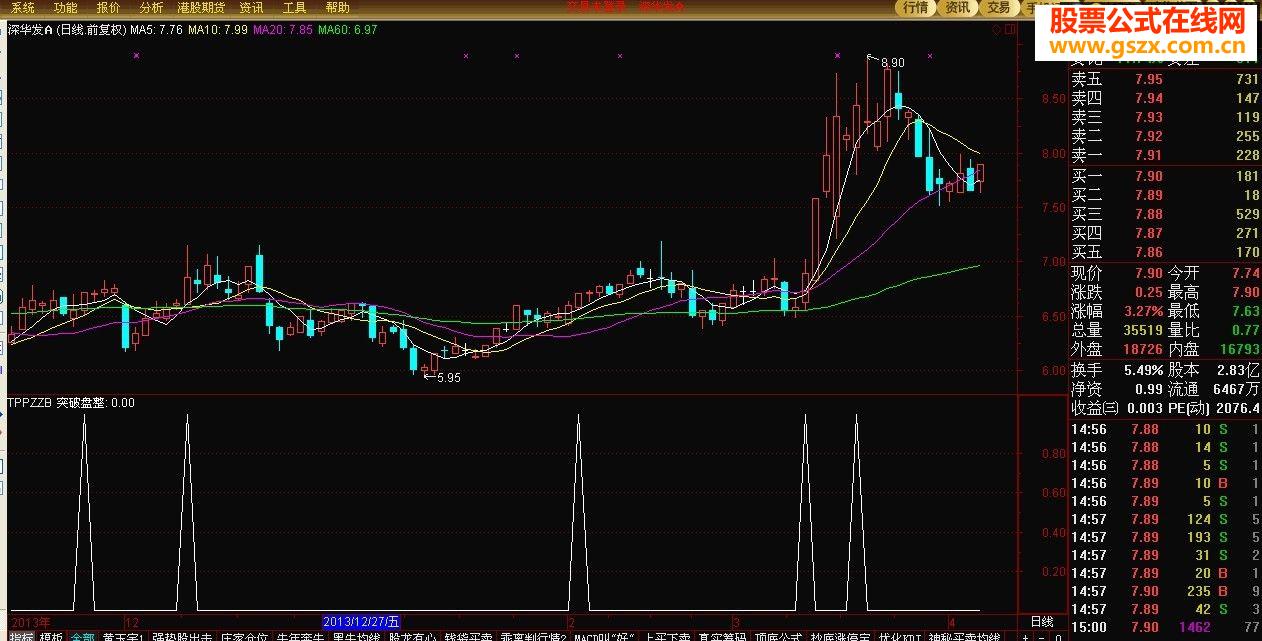
Task: Click the 今开 7.74 value
Action: pos(1246,273)
